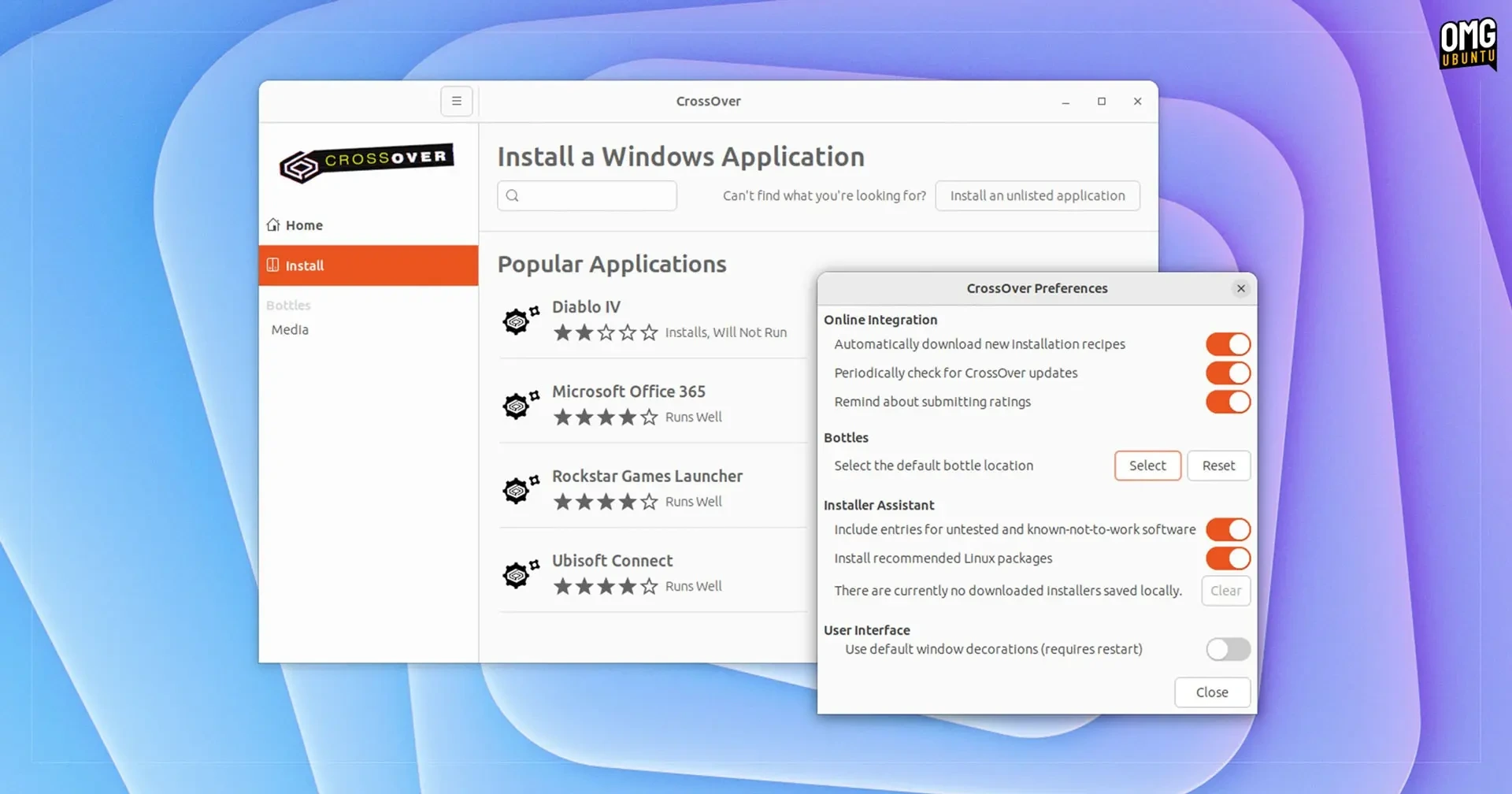Click 'Runs Well' text under Microsoft Office 365

pos(693,417)
